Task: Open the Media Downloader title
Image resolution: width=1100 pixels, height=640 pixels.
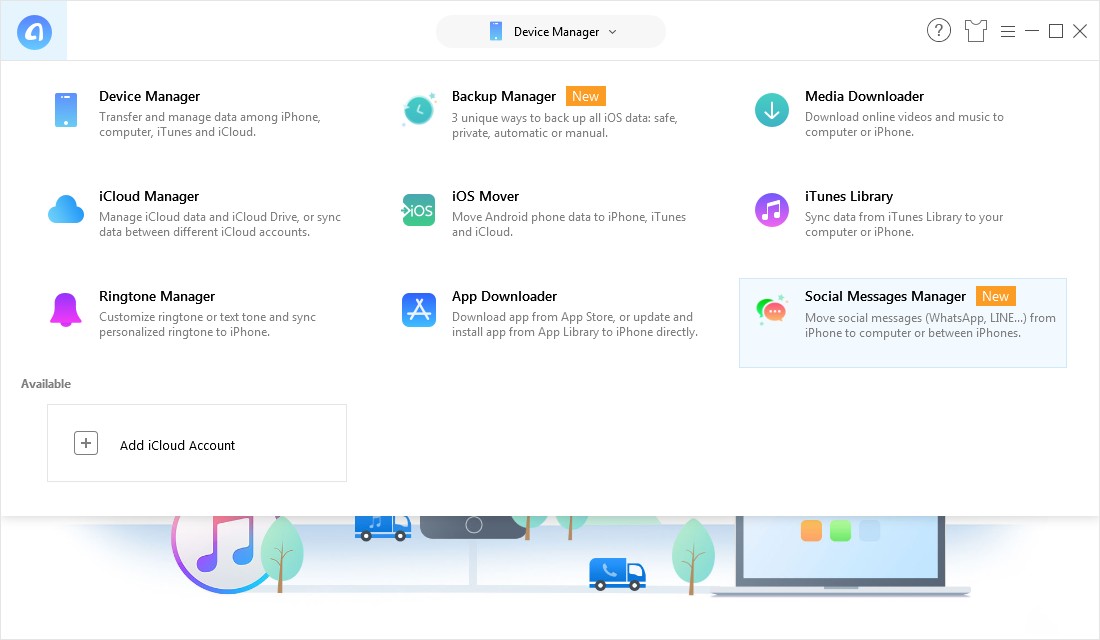Action: [864, 96]
